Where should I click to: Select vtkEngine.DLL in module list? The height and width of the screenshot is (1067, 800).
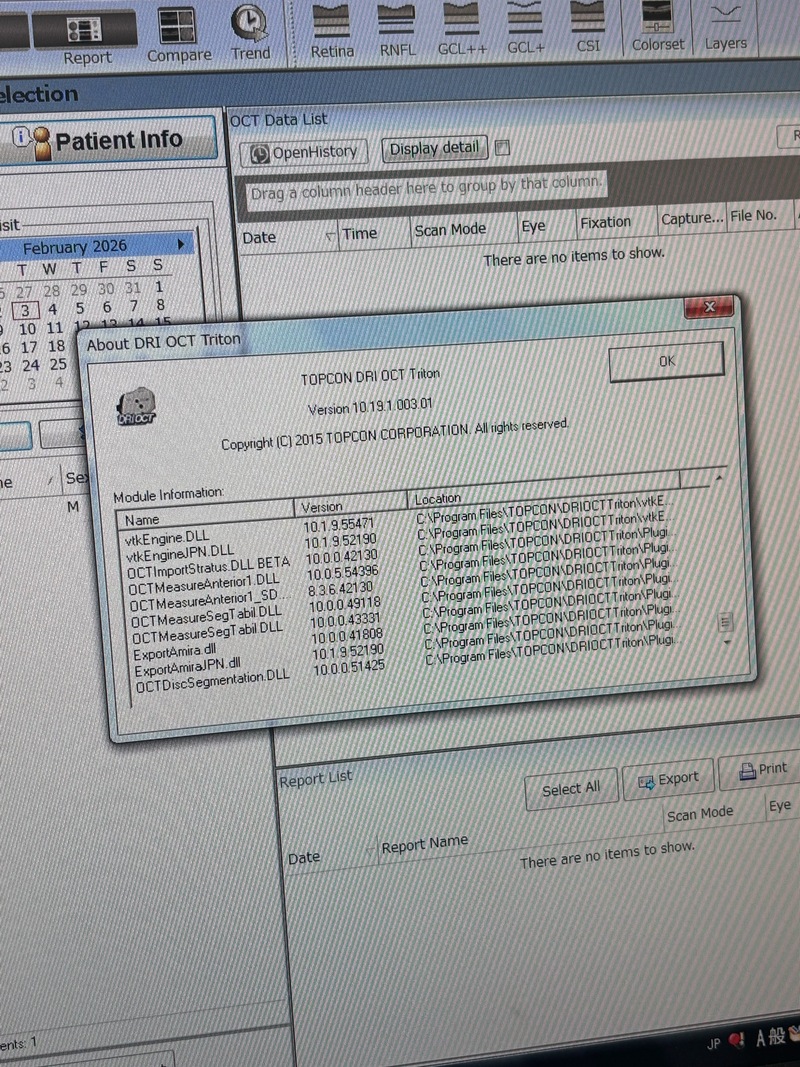(x=167, y=538)
